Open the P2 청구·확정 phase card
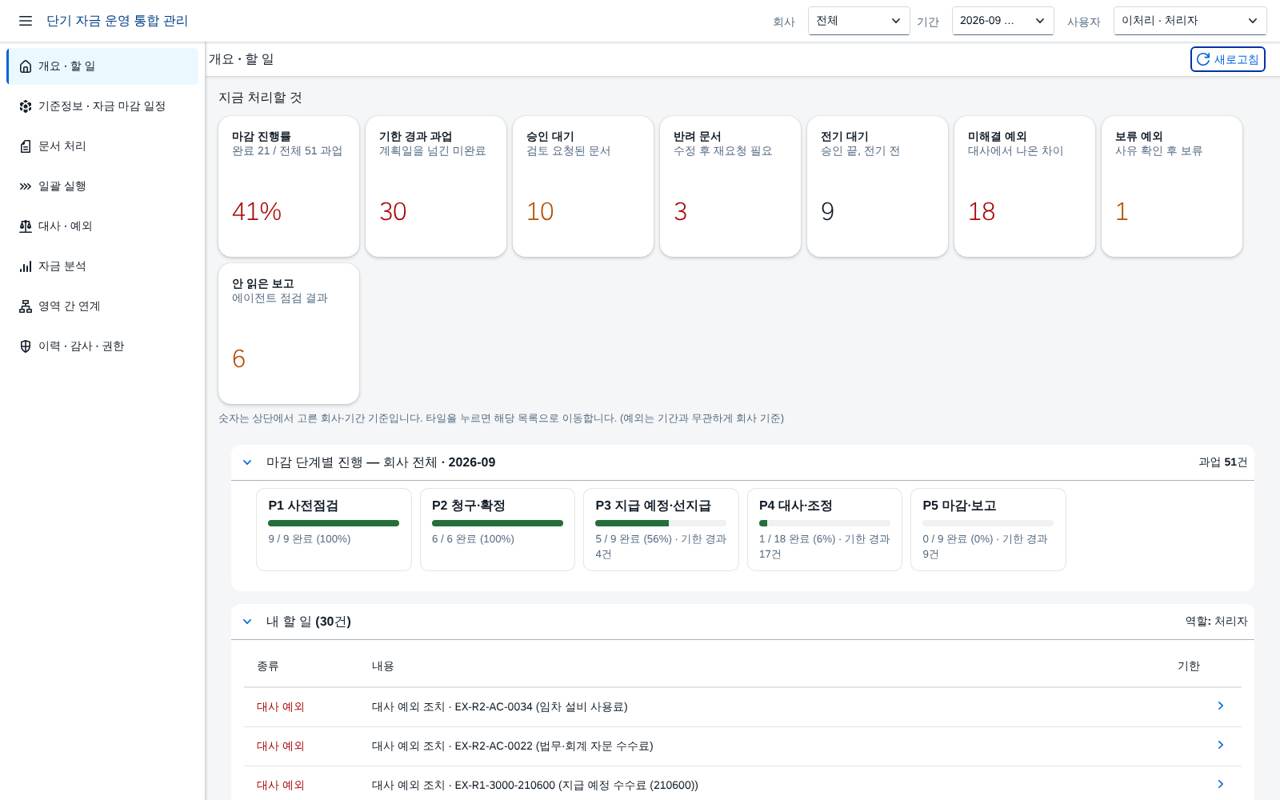Screen dimensions: 1280x800 (497, 530)
